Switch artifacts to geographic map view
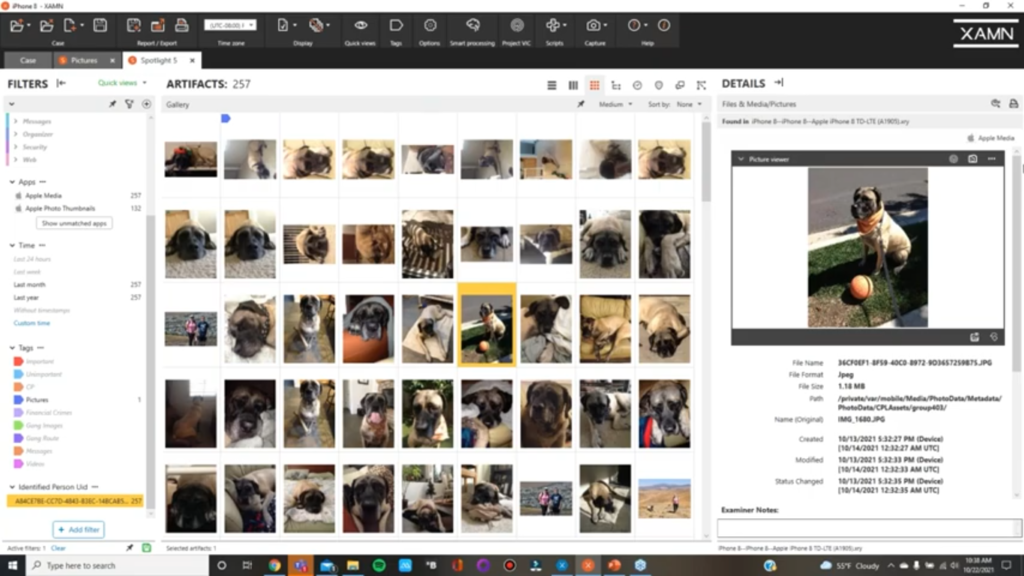Viewport: 1024px width, 576px height. click(658, 85)
